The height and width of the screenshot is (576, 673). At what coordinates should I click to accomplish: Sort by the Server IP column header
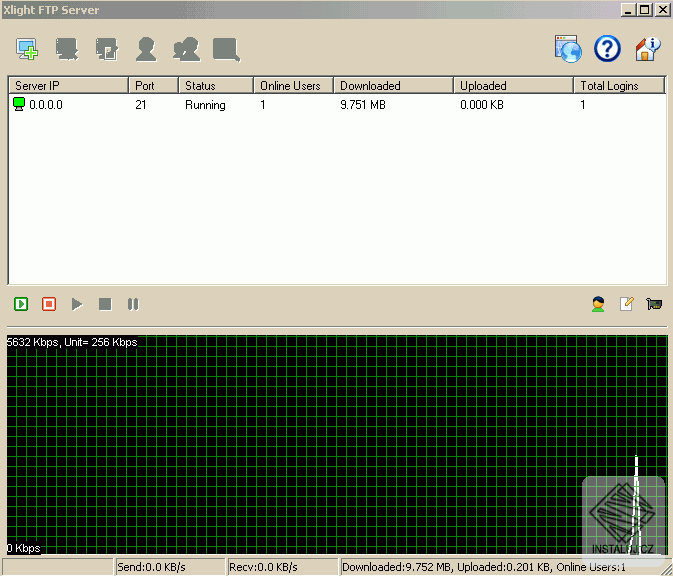pos(68,85)
